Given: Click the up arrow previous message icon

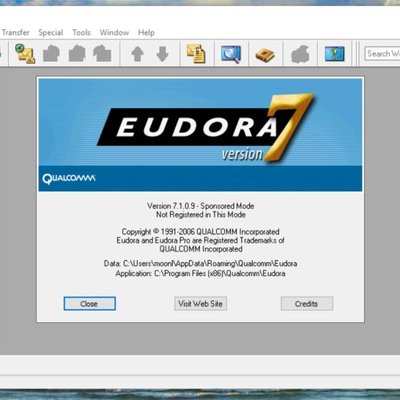Looking at the screenshot, I should (x=137, y=54).
